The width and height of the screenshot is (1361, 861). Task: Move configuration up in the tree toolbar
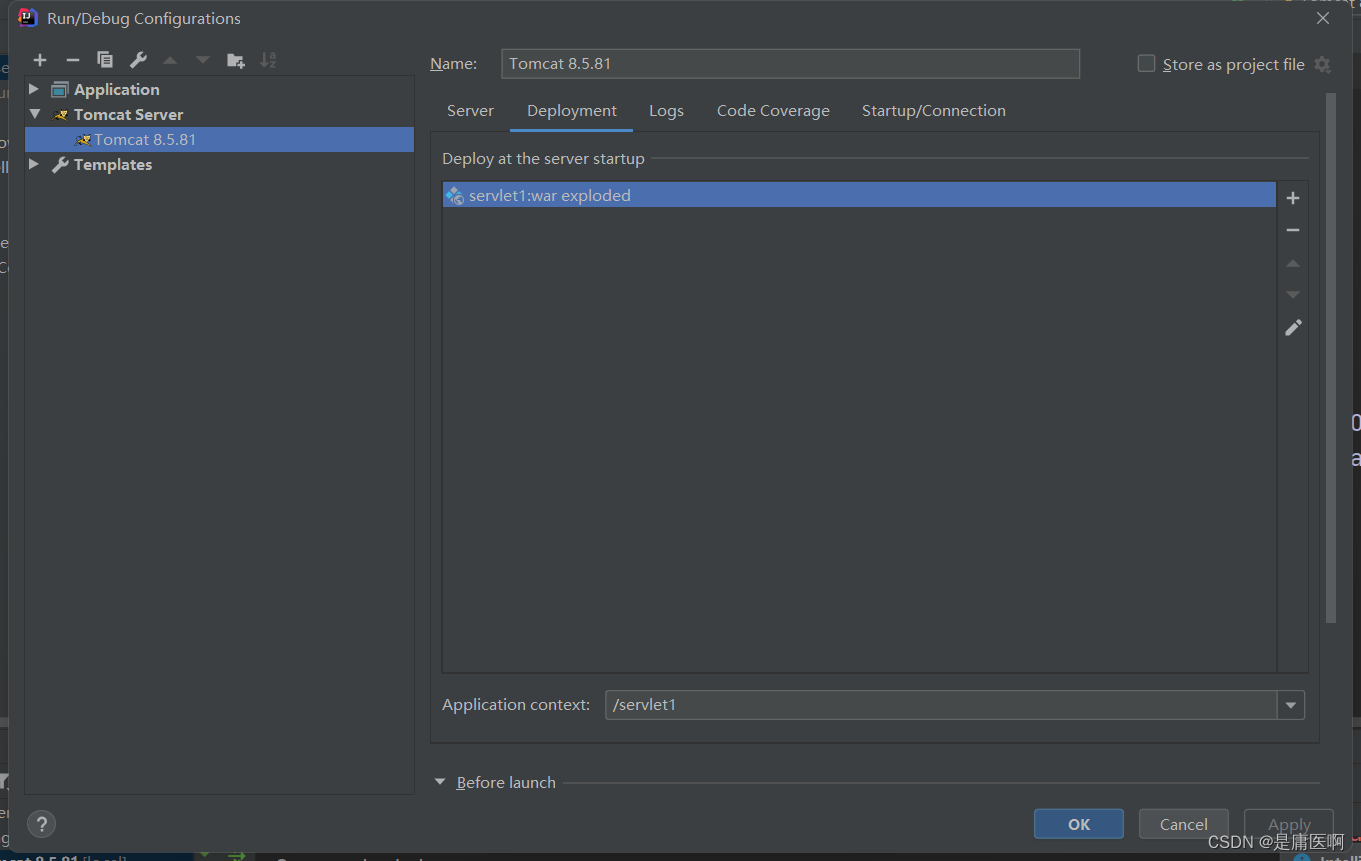[x=170, y=60]
